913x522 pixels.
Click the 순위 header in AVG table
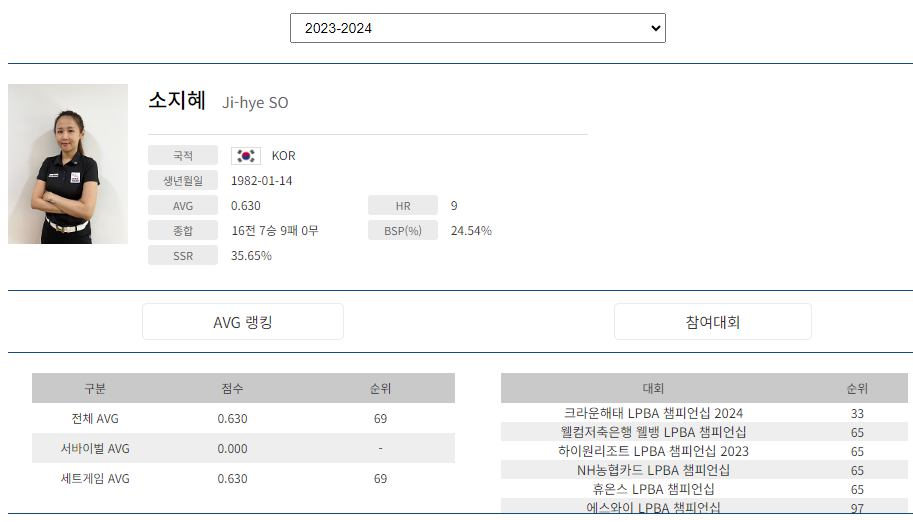380,389
